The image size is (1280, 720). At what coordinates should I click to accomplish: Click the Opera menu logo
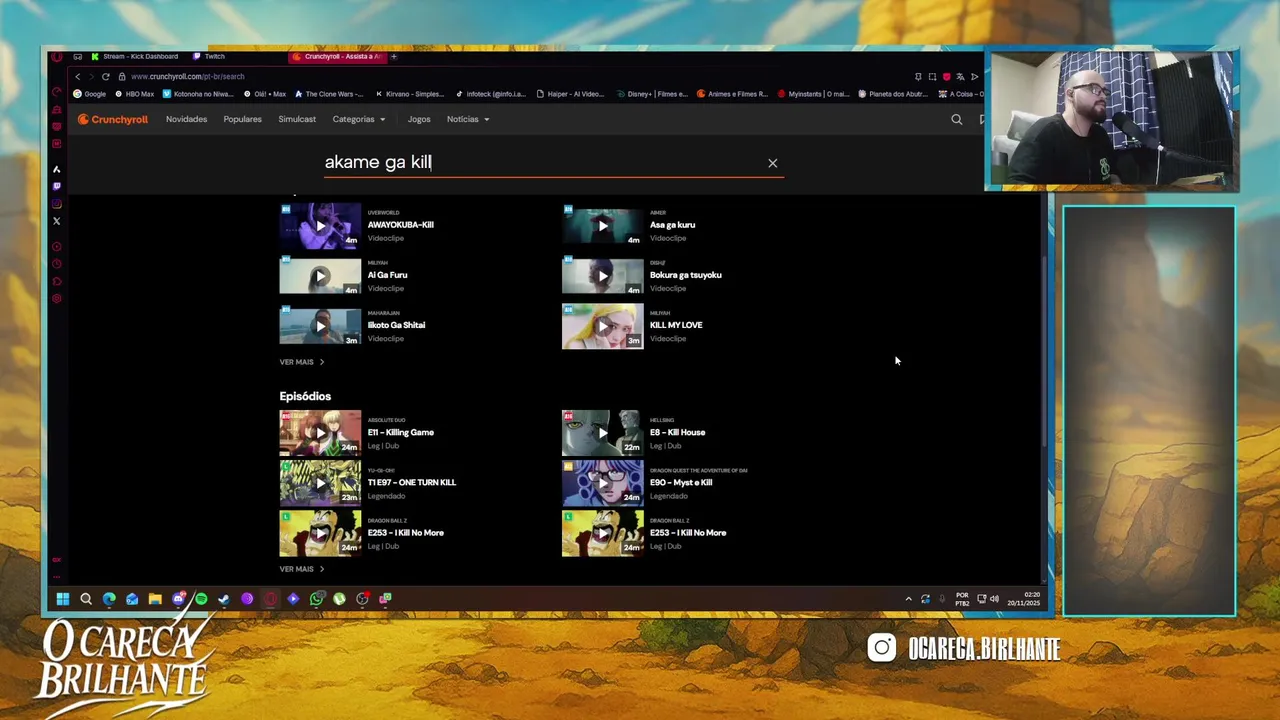click(x=57, y=56)
